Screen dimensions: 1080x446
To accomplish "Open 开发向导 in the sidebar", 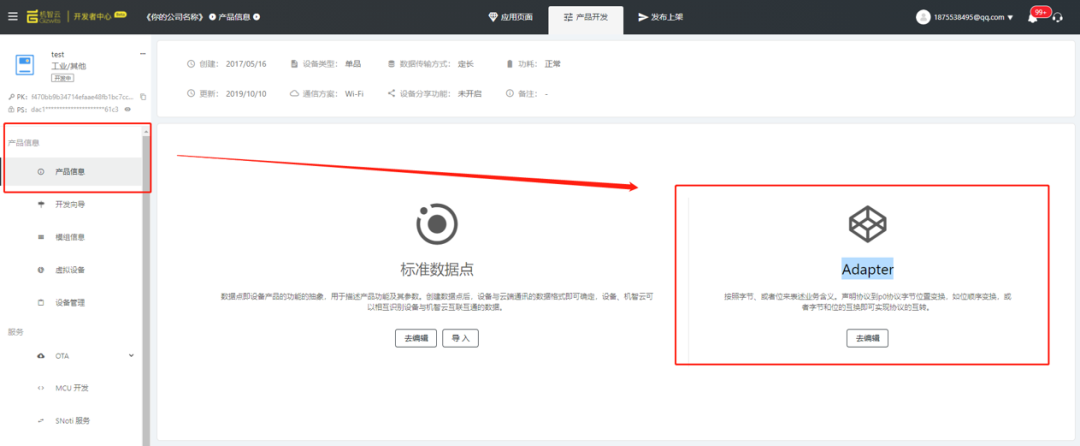I will 72,204.
